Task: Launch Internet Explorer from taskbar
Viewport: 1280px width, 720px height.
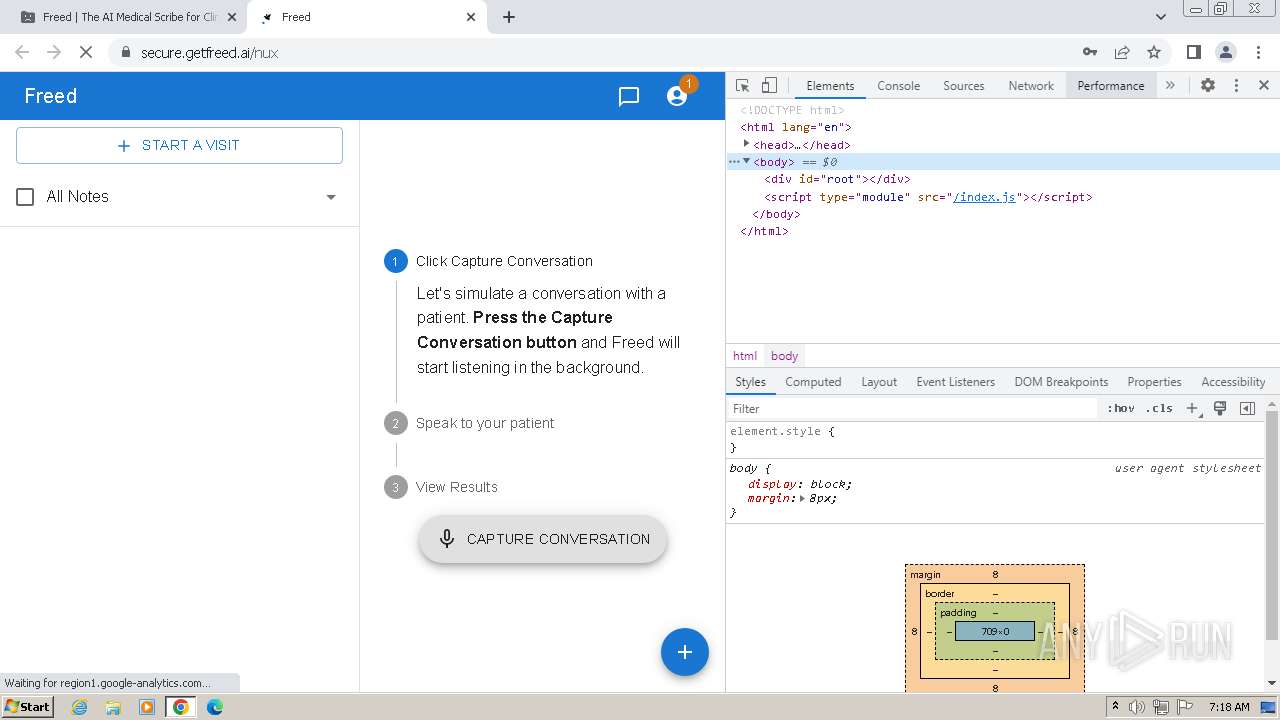Action: (80, 707)
